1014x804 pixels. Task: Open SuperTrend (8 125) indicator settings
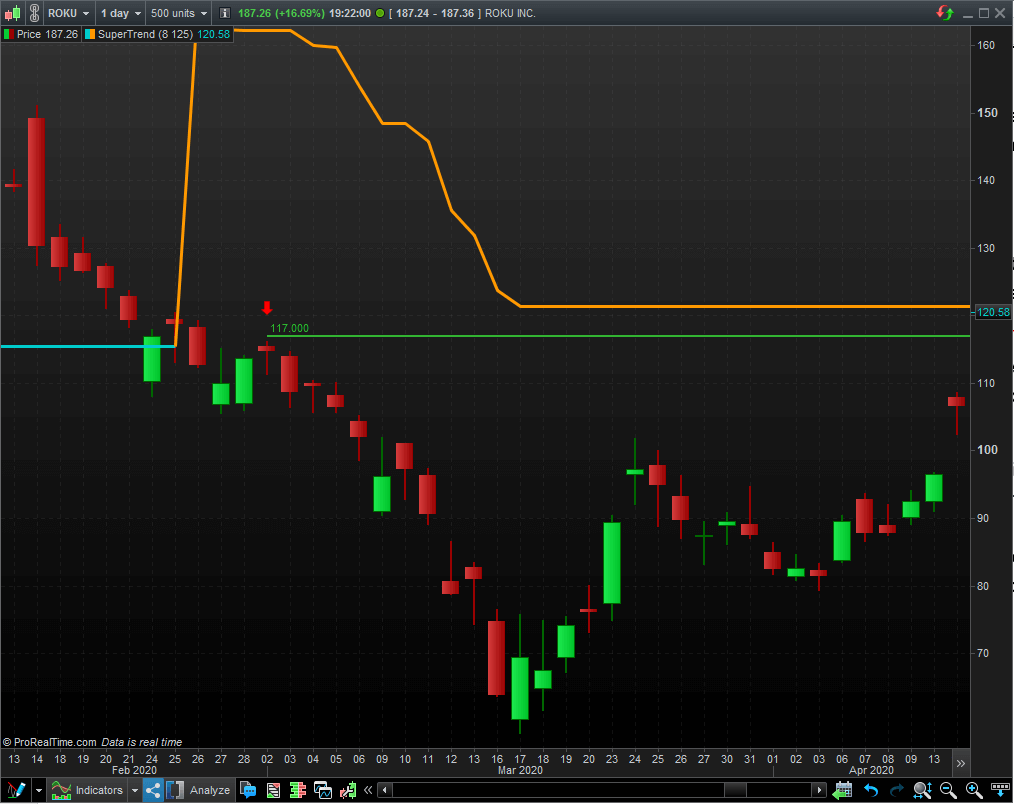pos(146,34)
